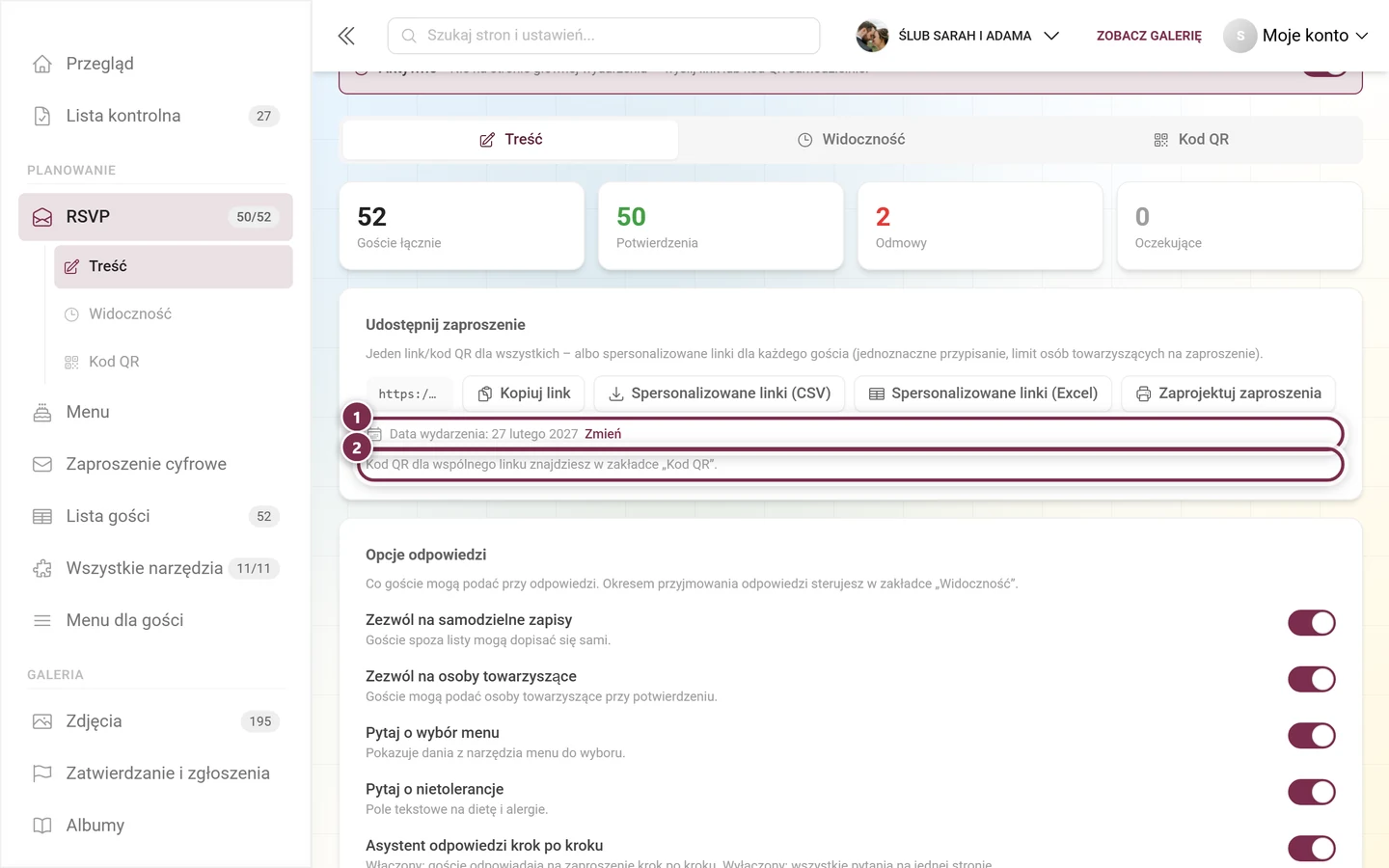Viewport: 1389px width, 868px height.
Task: Open Zdjęcia photo icon in Galeria
Action: coord(42,721)
